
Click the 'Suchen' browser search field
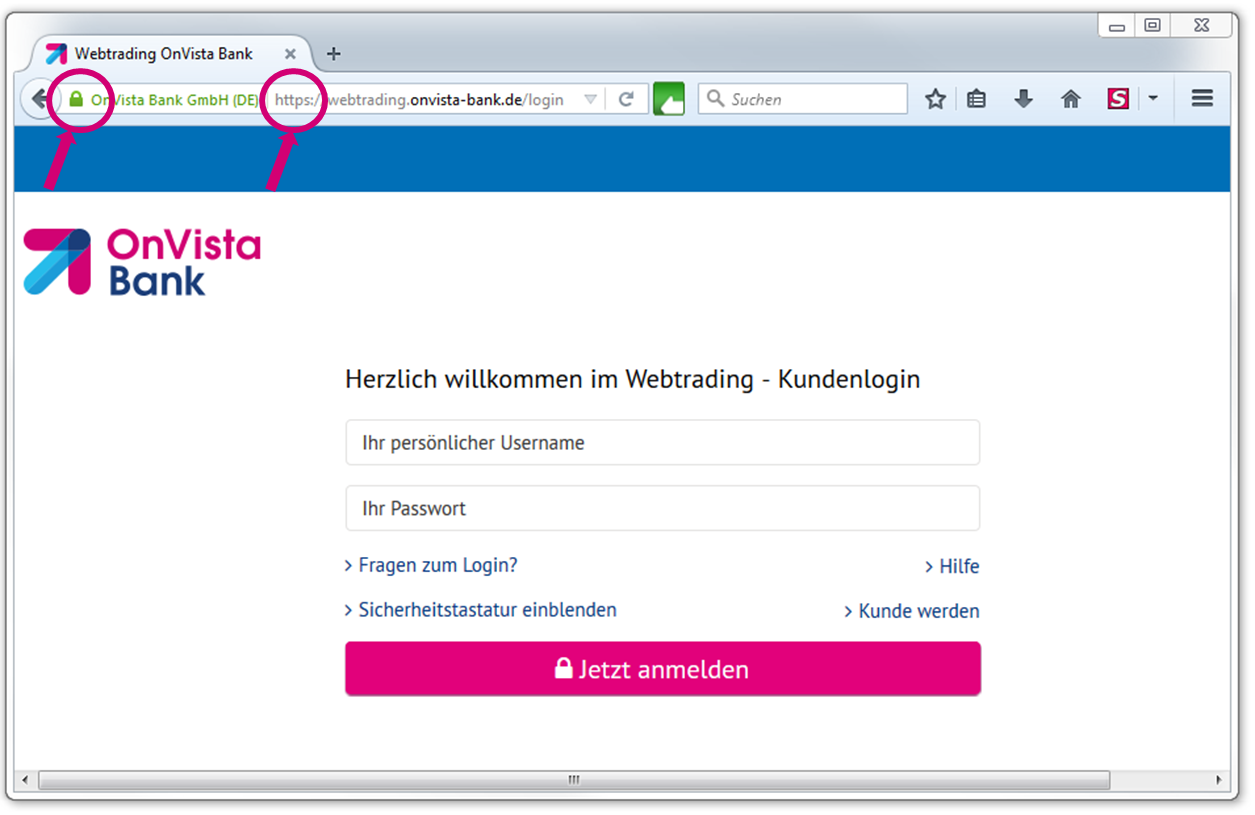[803, 99]
